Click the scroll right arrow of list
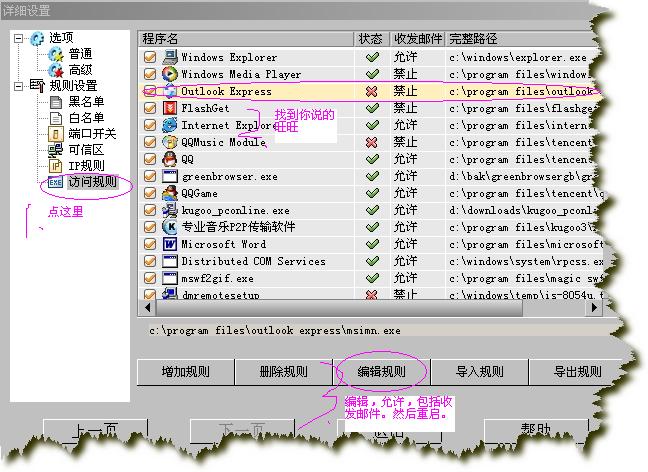This screenshot has height=472, width=648. pyautogui.click(x=594, y=308)
